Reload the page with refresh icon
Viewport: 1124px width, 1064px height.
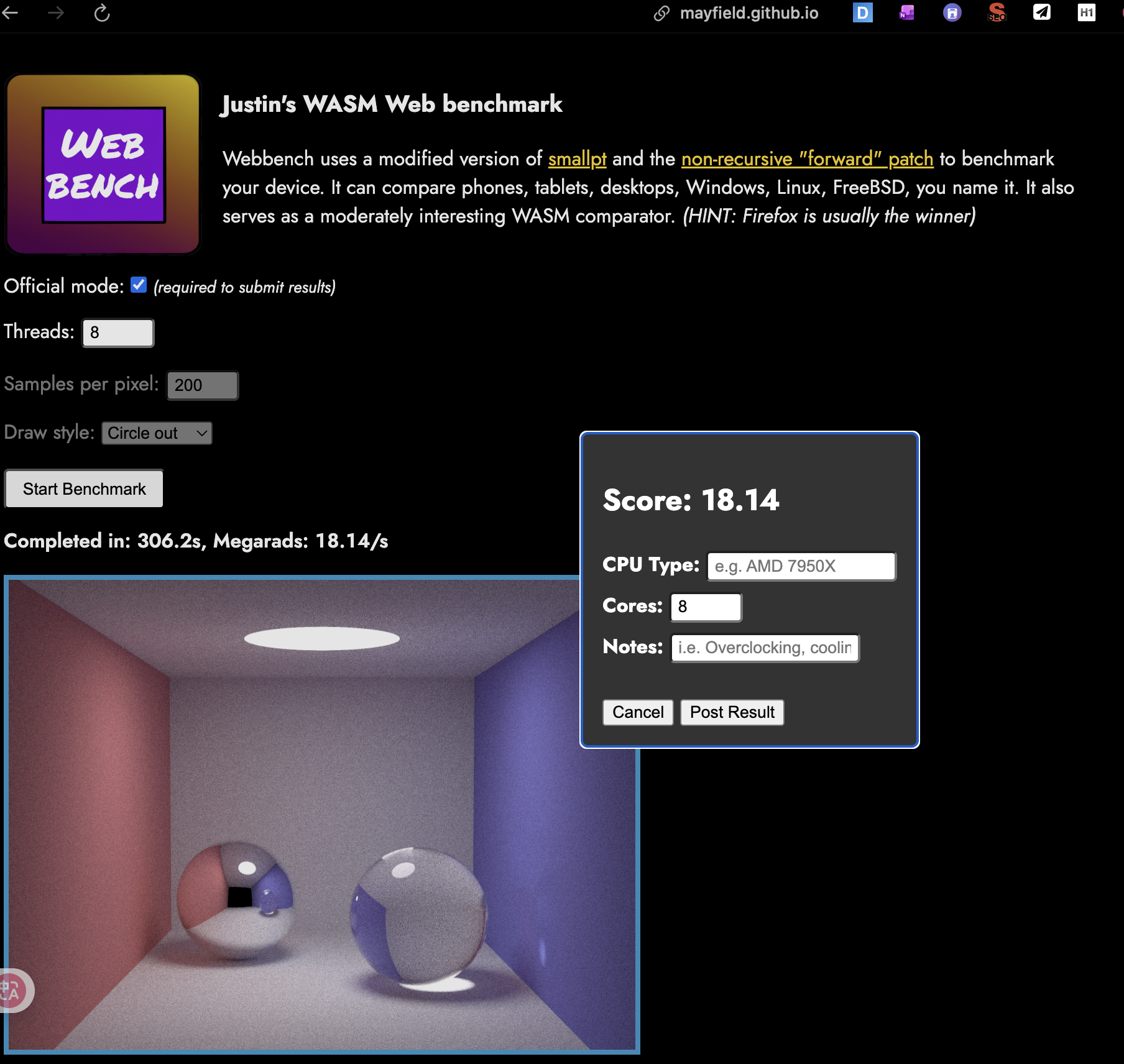click(x=102, y=13)
